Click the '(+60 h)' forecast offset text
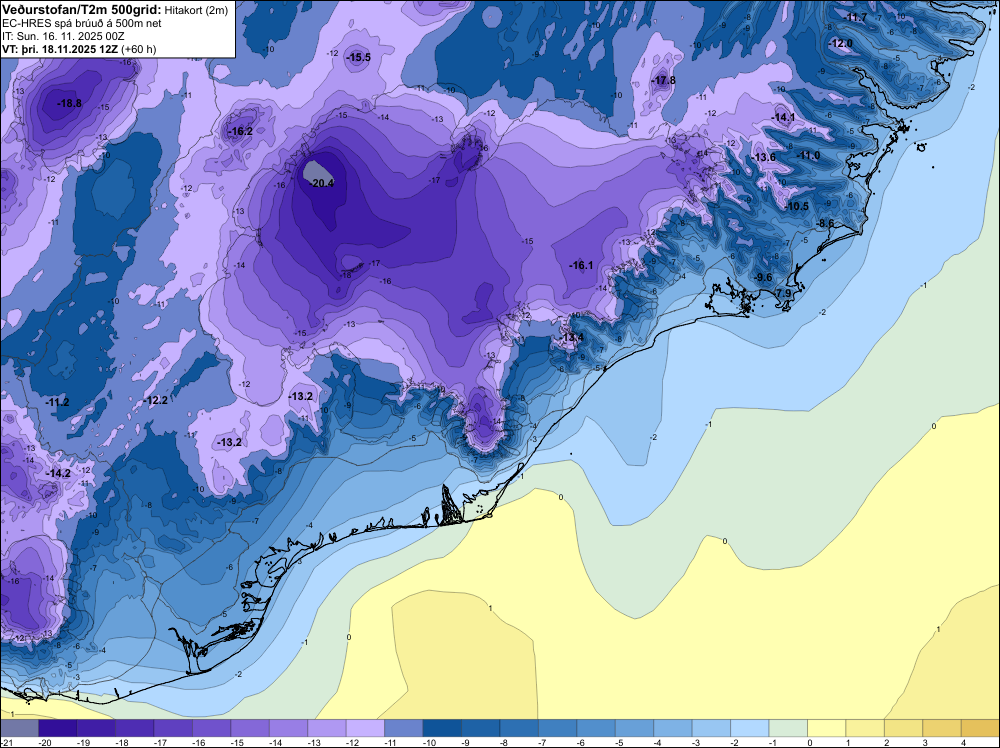This screenshot has width=1000, height=748. point(138,49)
